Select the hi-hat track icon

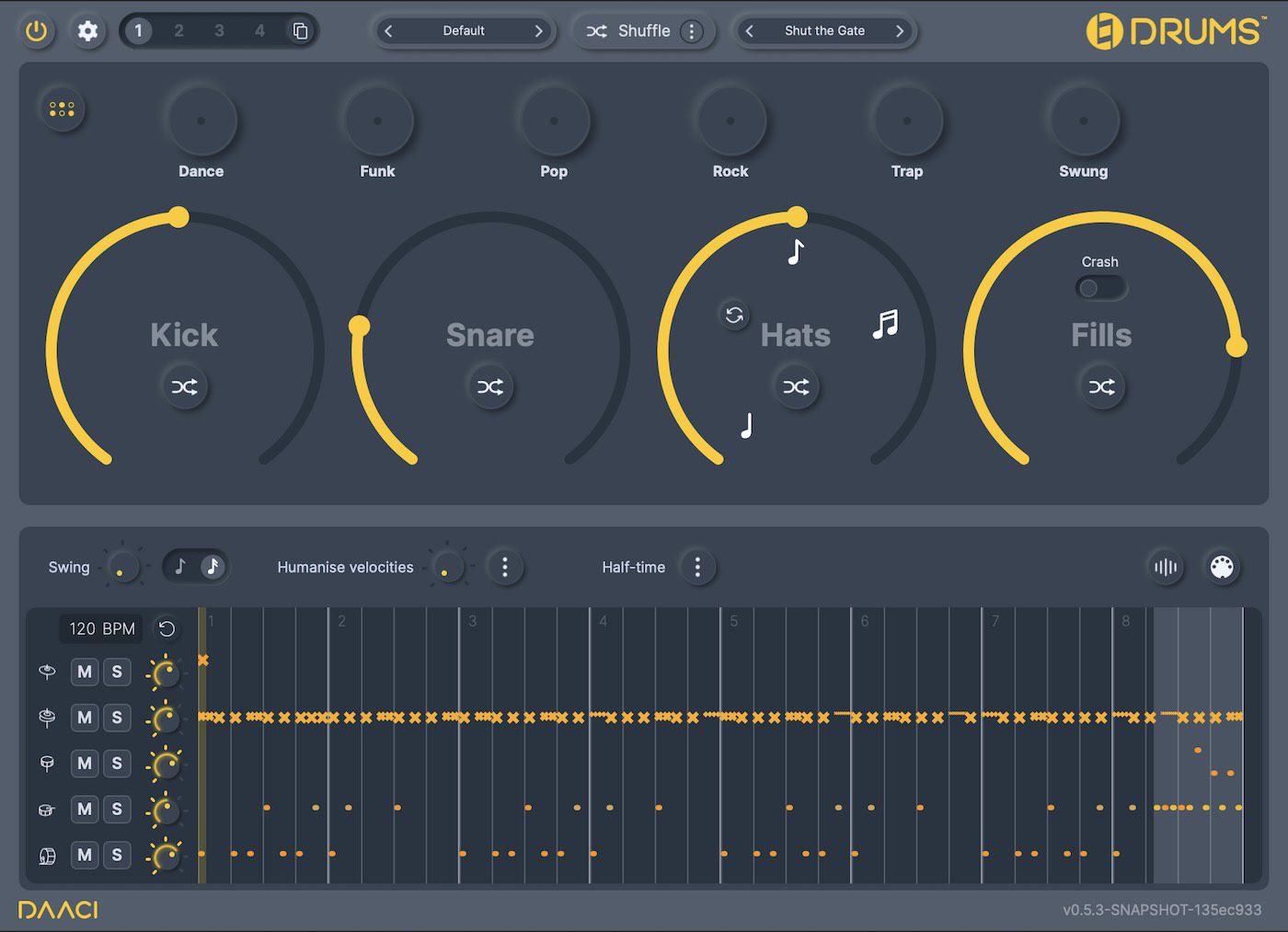[x=46, y=718]
